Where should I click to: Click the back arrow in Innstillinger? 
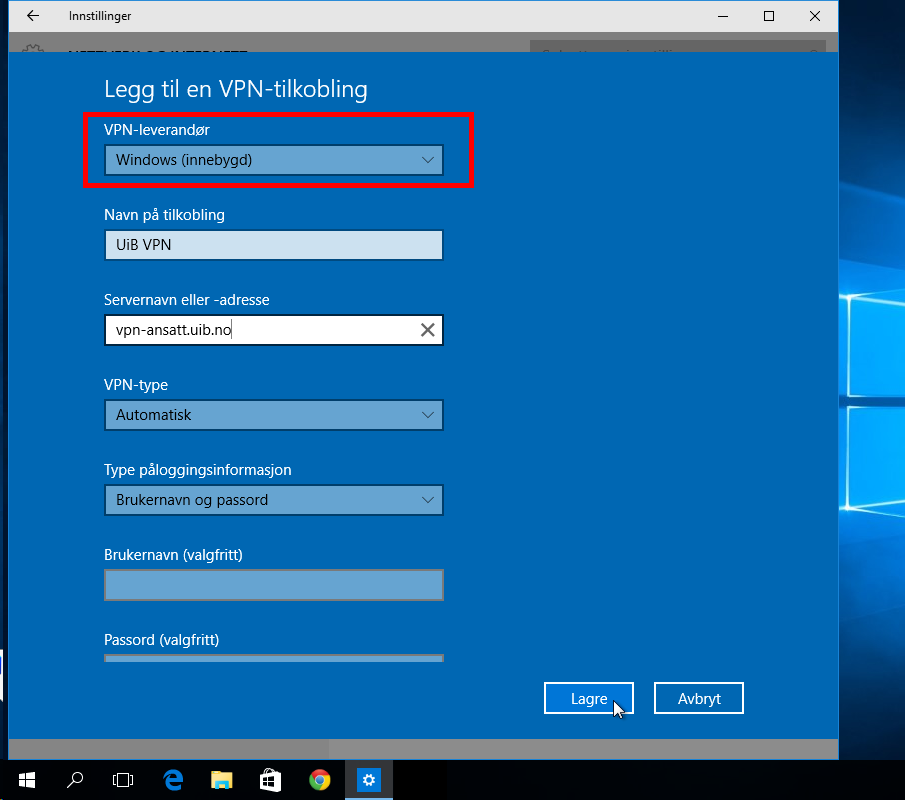point(33,16)
